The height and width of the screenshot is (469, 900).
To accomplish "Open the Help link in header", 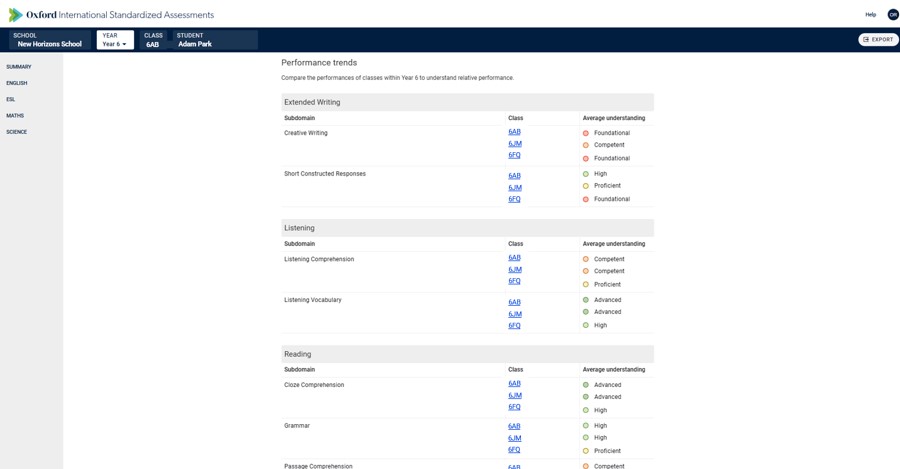I will click(871, 15).
